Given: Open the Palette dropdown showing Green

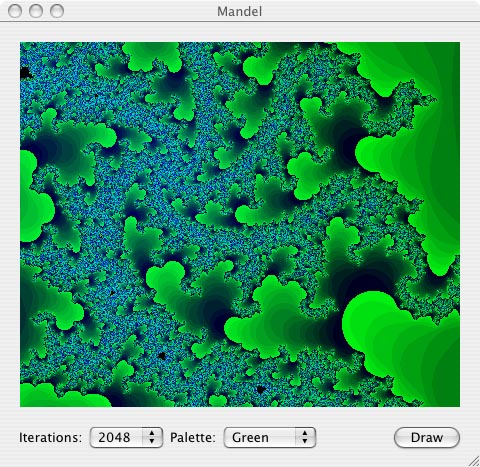Looking at the screenshot, I should 270,437.
